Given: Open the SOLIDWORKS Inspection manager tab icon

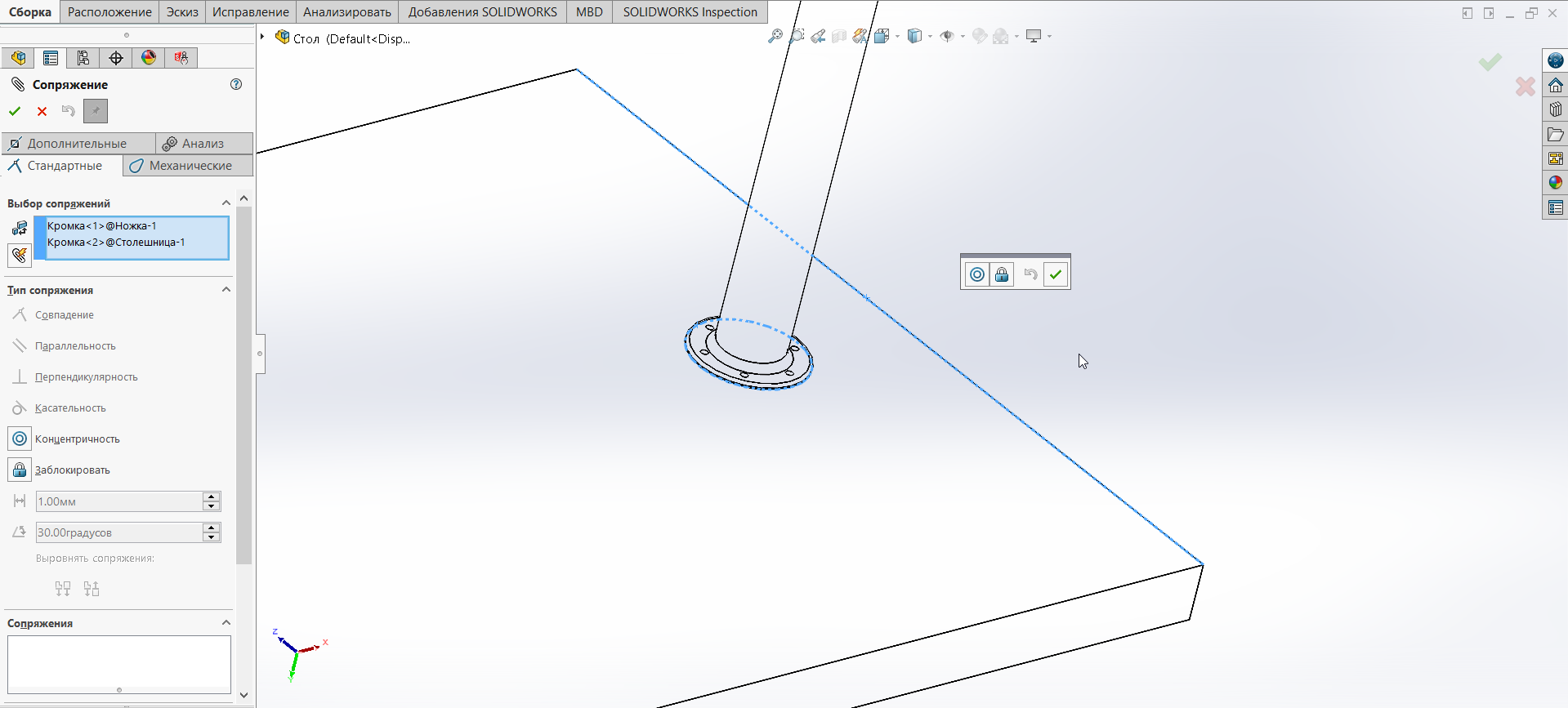Looking at the screenshot, I should click(181, 58).
